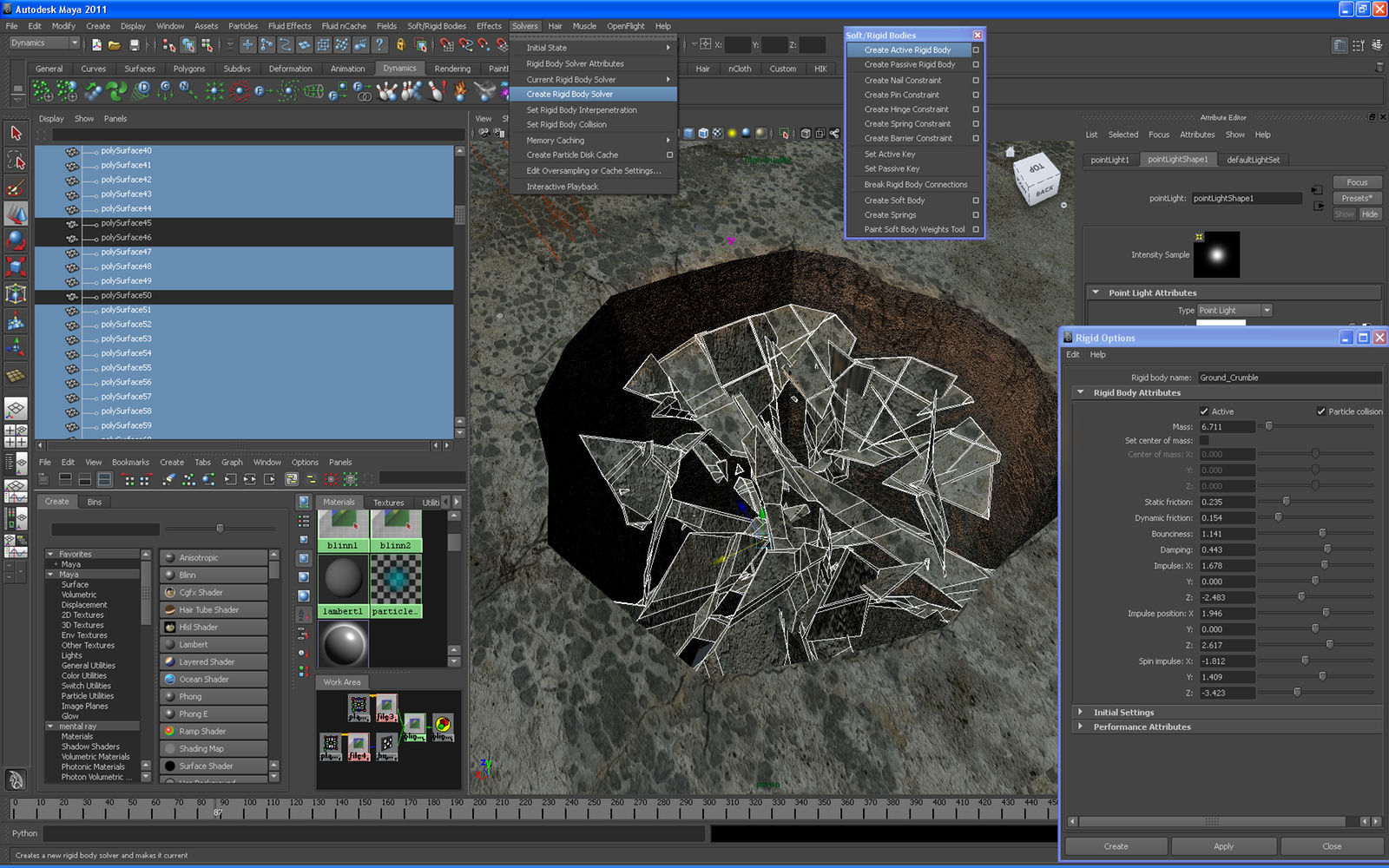The width and height of the screenshot is (1389, 868).
Task: Open the Bins tab
Action: pos(95,502)
